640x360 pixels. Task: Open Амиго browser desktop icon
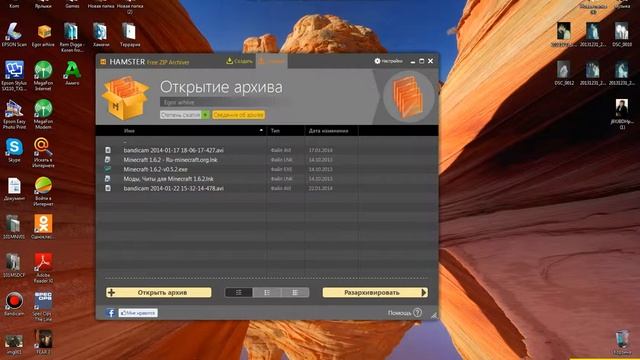pos(72,73)
